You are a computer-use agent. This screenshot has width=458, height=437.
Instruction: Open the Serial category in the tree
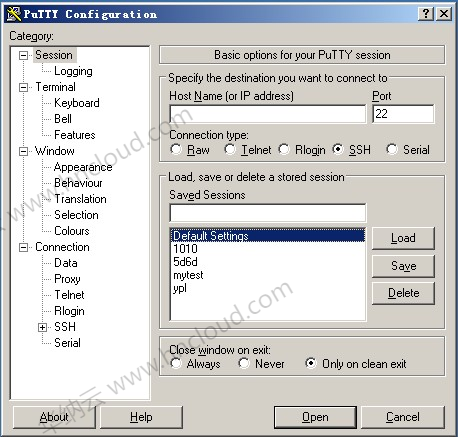pos(67,343)
